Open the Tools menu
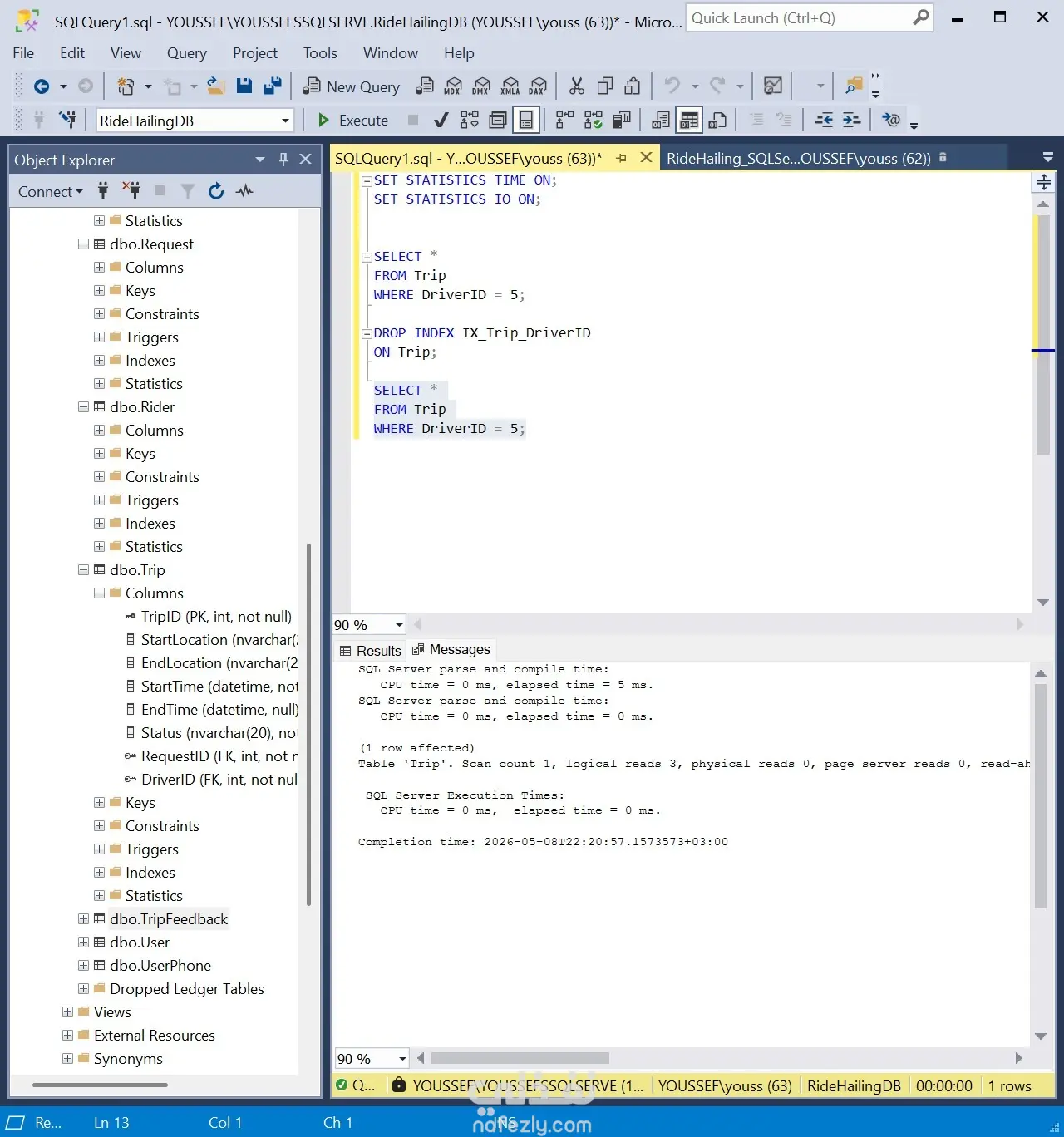 (x=320, y=53)
